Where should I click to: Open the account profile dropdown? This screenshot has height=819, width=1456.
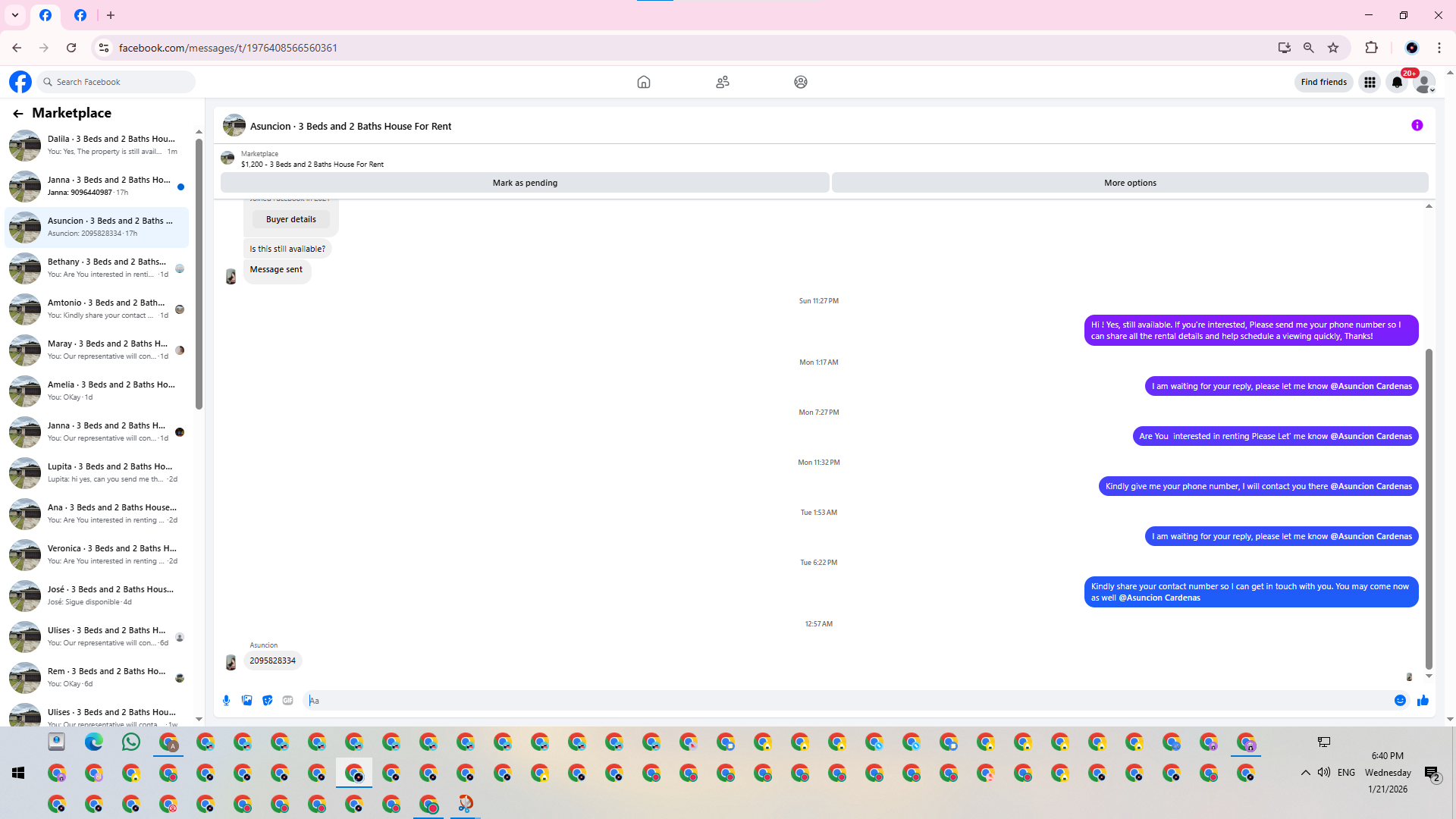pos(1425,82)
